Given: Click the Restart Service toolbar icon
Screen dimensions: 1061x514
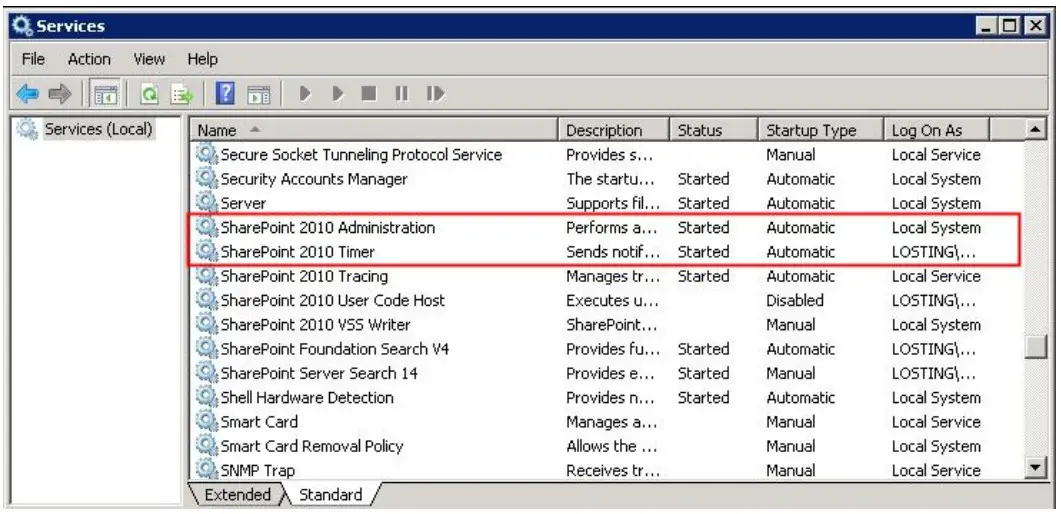Looking at the screenshot, I should pos(435,93).
